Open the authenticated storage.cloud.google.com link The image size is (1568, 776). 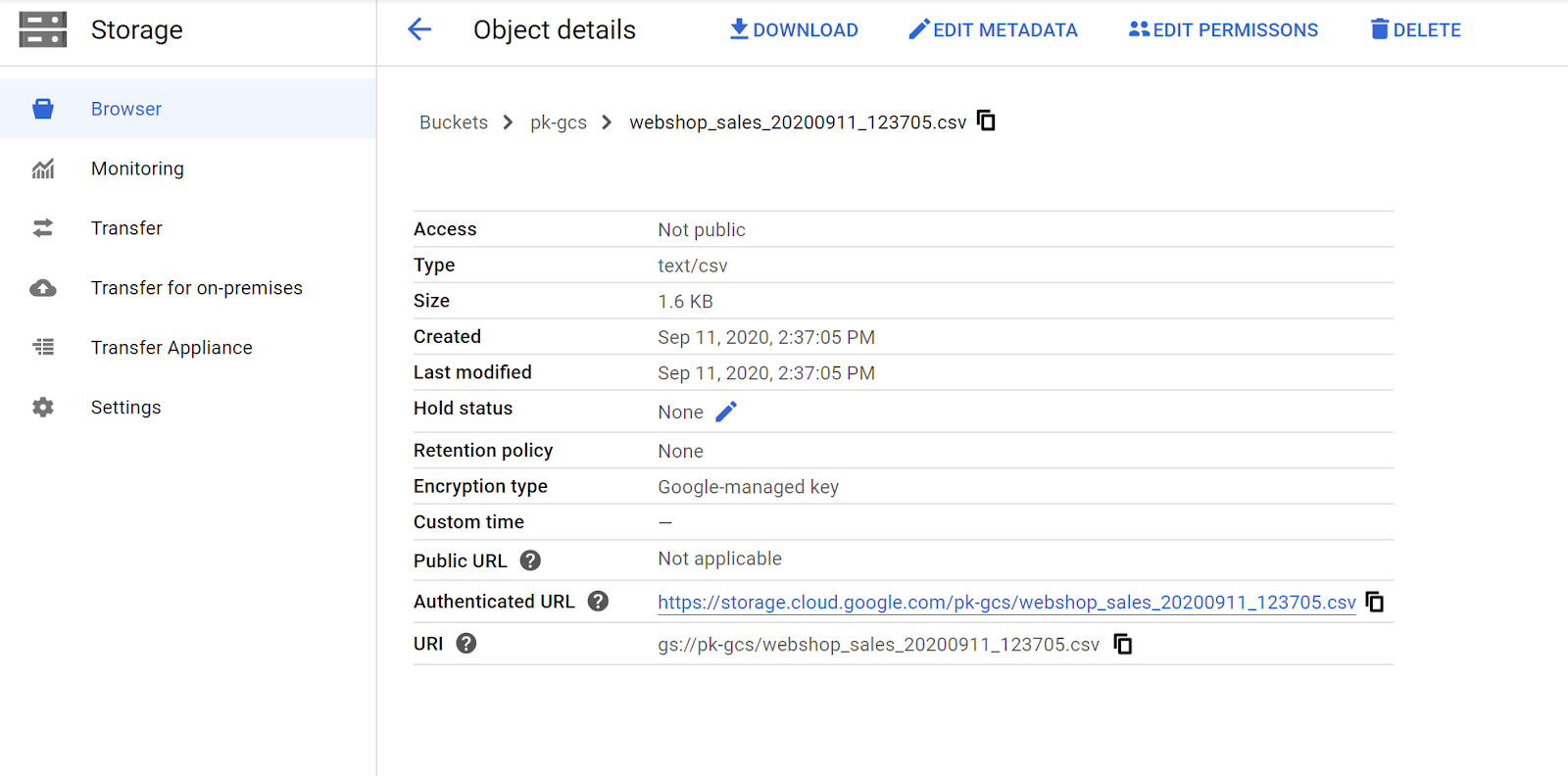tap(1006, 603)
